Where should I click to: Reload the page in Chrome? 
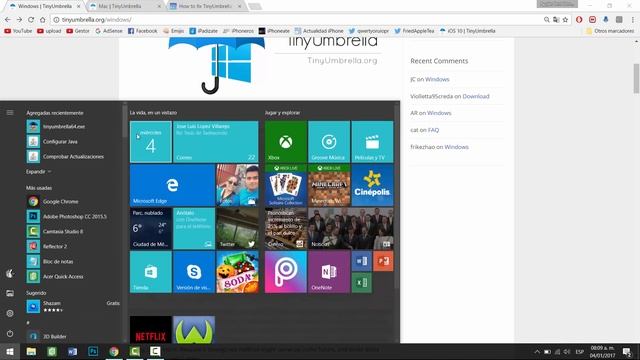click(x=31, y=20)
